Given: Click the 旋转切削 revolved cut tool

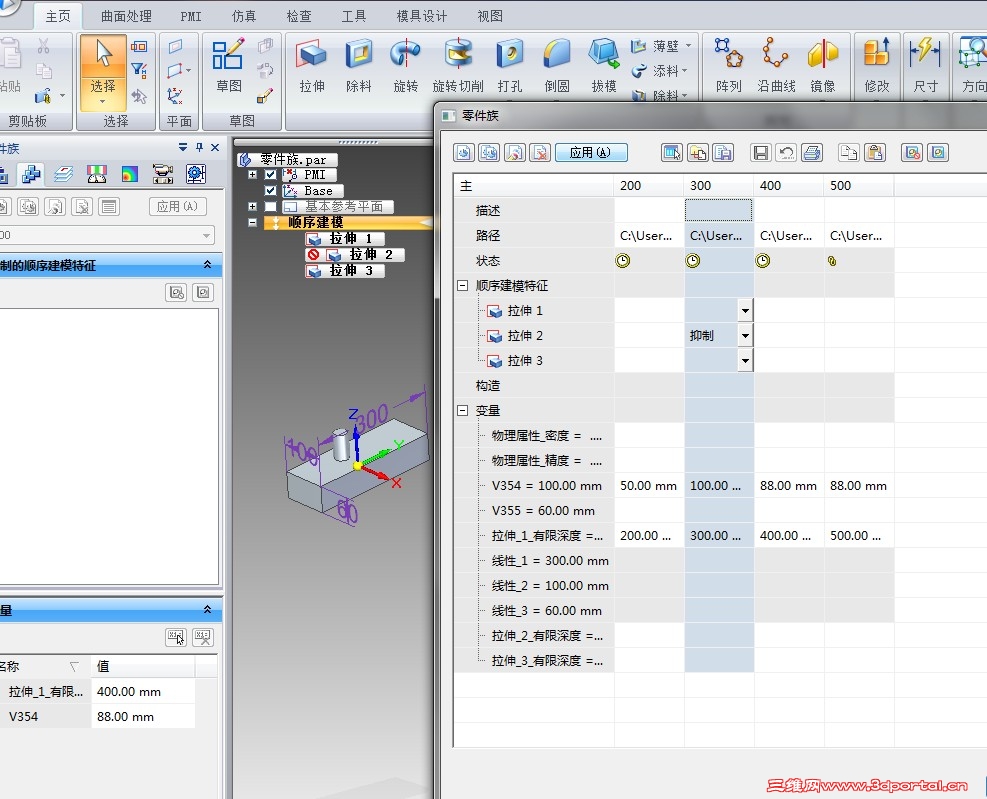Looking at the screenshot, I should coord(458,65).
